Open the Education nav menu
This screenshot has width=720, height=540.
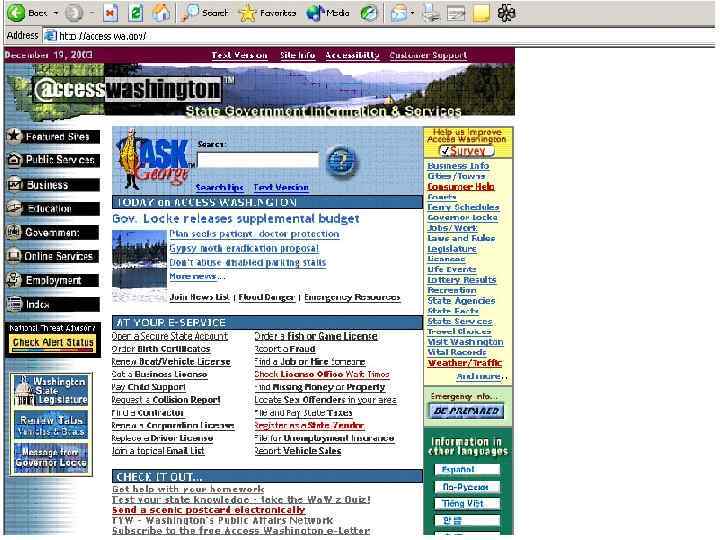pyautogui.click(x=53, y=208)
